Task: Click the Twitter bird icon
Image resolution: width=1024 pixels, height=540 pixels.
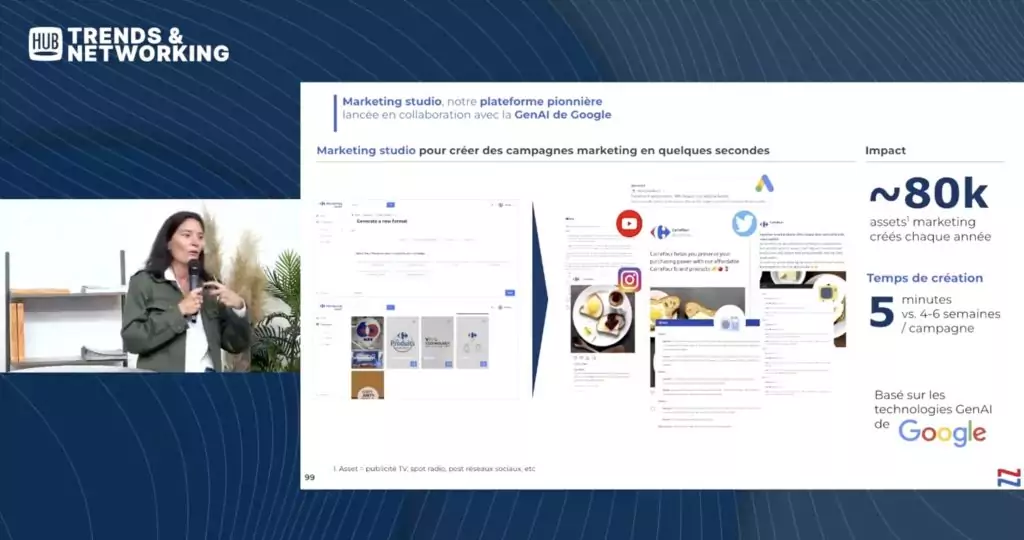Action: click(744, 224)
